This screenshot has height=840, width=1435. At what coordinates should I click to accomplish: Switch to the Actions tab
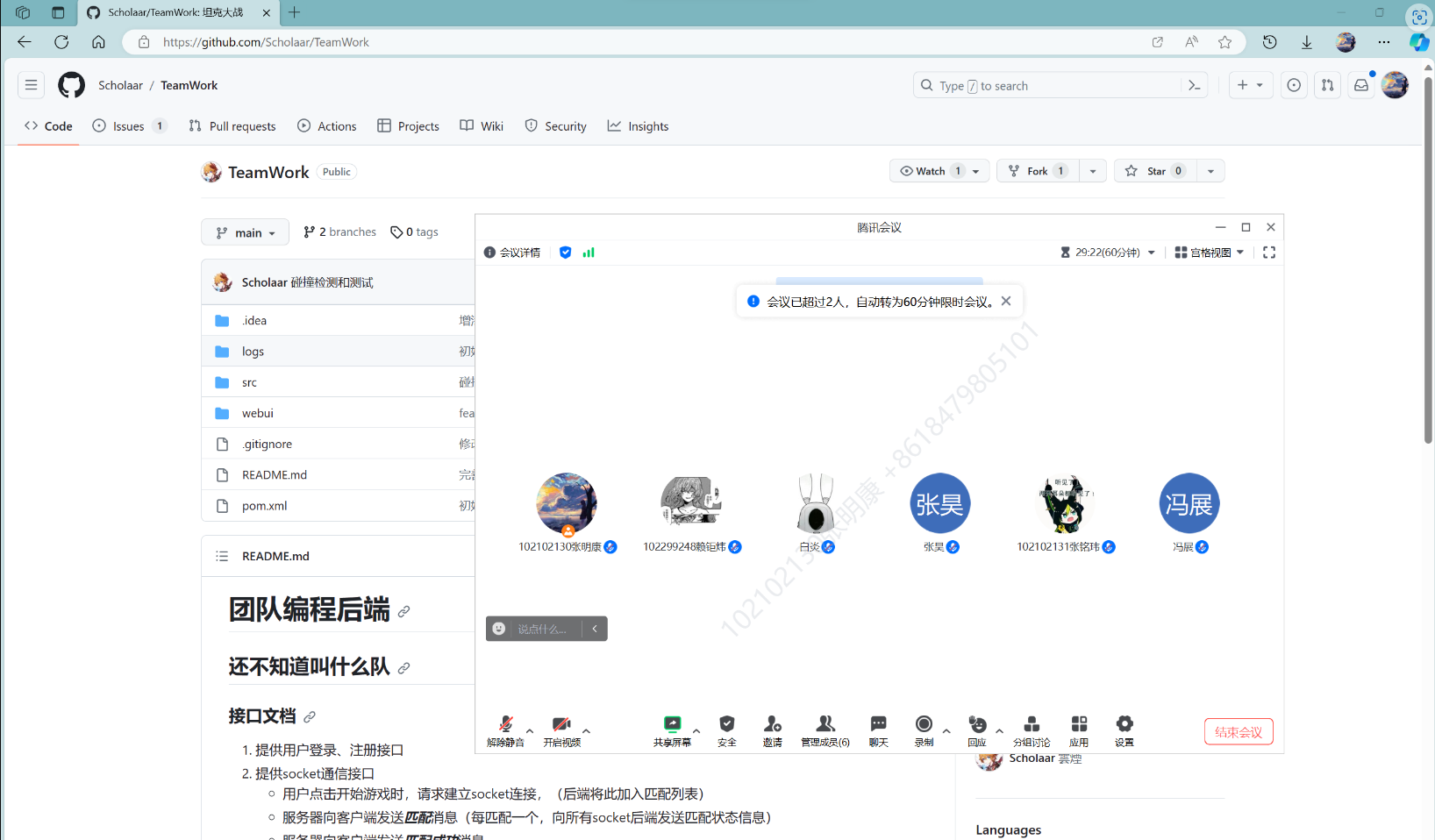pyautogui.click(x=327, y=126)
